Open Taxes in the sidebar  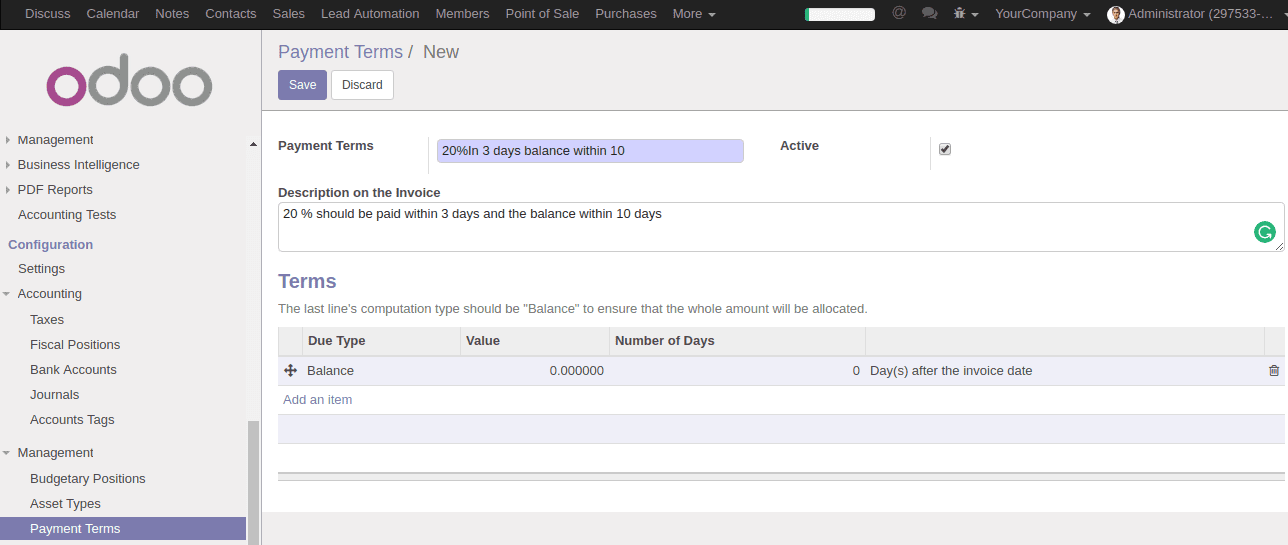[47, 320]
